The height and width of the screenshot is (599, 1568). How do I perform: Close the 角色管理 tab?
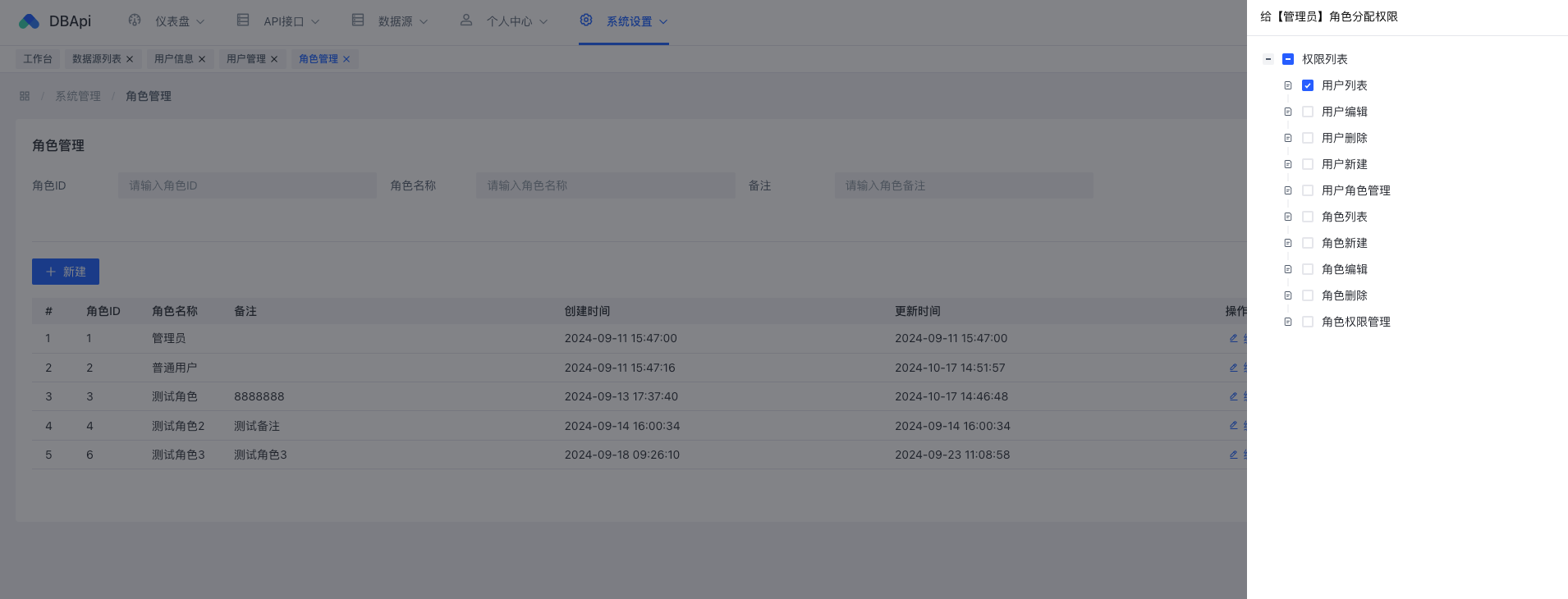346,59
